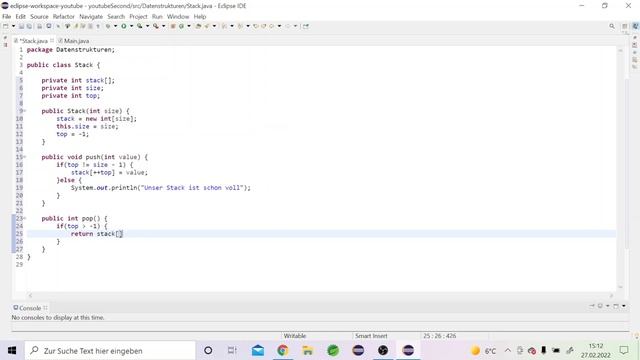
Task: Click the New Java Class icon
Action: click(181, 26)
